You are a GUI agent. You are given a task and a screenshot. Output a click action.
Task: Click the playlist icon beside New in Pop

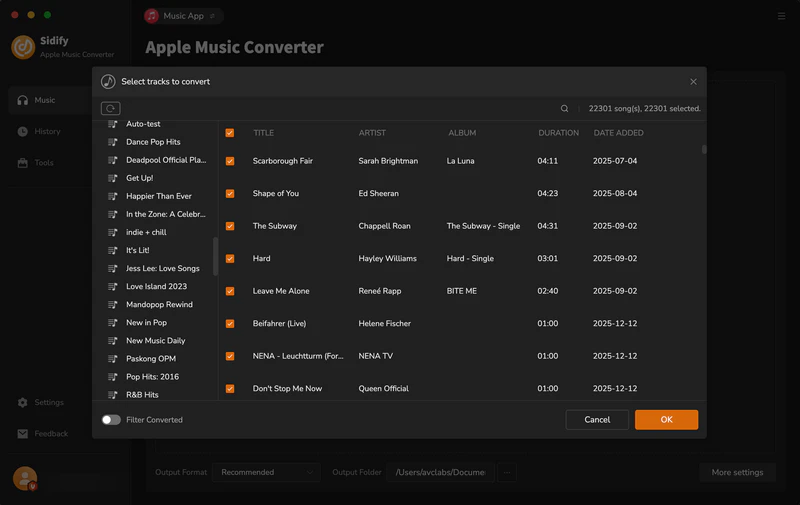pos(113,322)
